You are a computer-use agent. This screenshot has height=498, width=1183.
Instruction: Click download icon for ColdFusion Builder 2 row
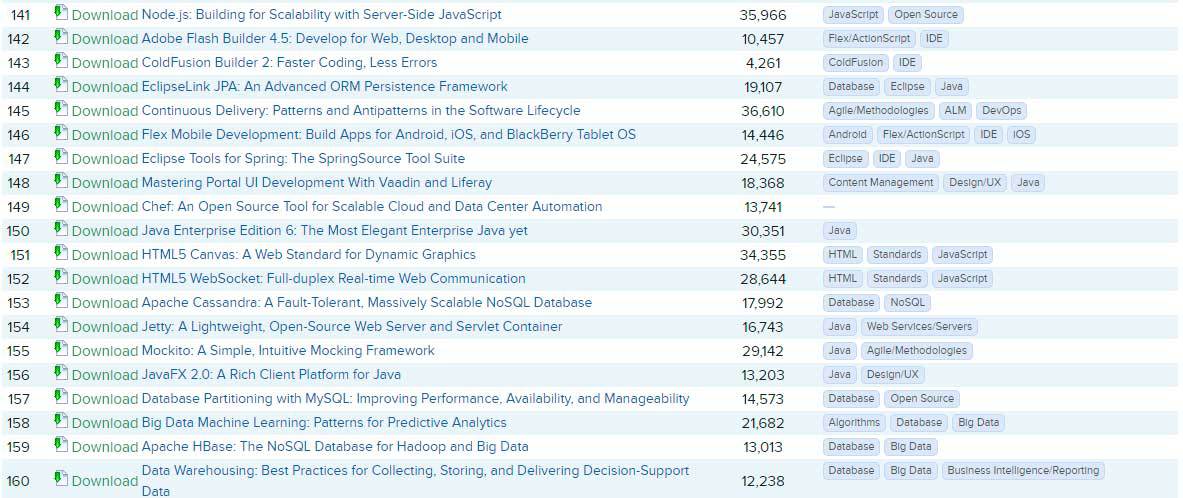61,61
